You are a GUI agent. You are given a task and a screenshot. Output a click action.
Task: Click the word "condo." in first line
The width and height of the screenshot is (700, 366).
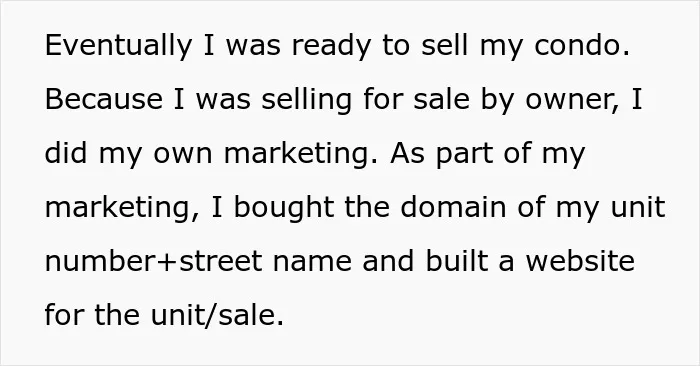(x=582, y=45)
